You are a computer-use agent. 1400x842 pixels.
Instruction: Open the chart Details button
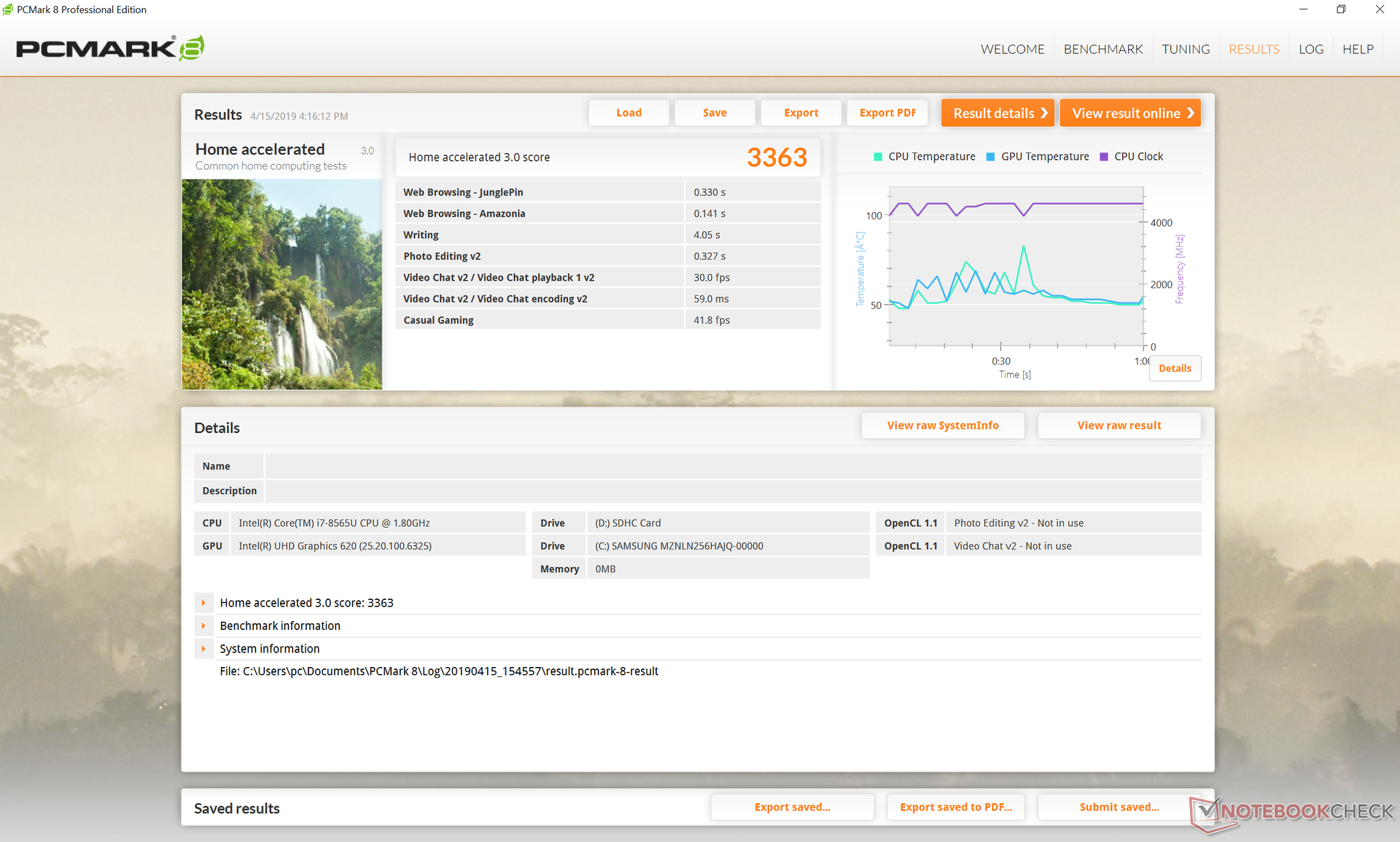click(1175, 368)
